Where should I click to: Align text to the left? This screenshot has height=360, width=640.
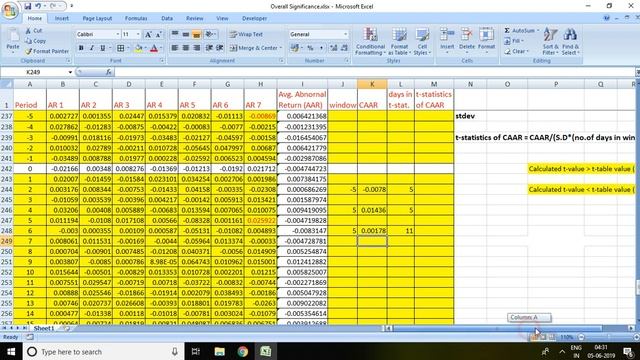coord(175,48)
